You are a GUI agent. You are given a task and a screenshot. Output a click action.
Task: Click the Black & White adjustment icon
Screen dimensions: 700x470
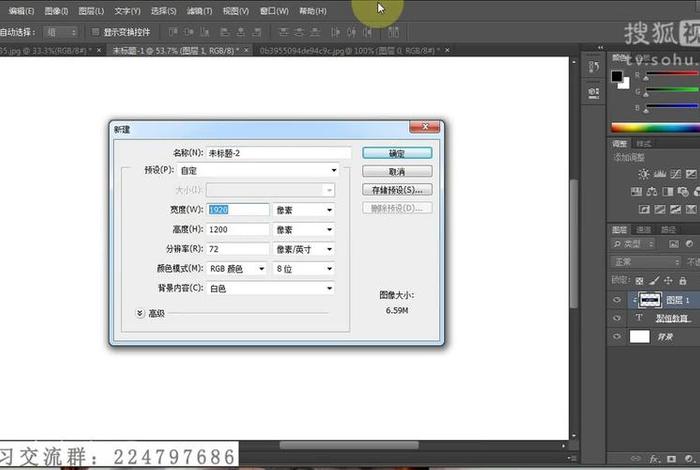(x=668, y=192)
